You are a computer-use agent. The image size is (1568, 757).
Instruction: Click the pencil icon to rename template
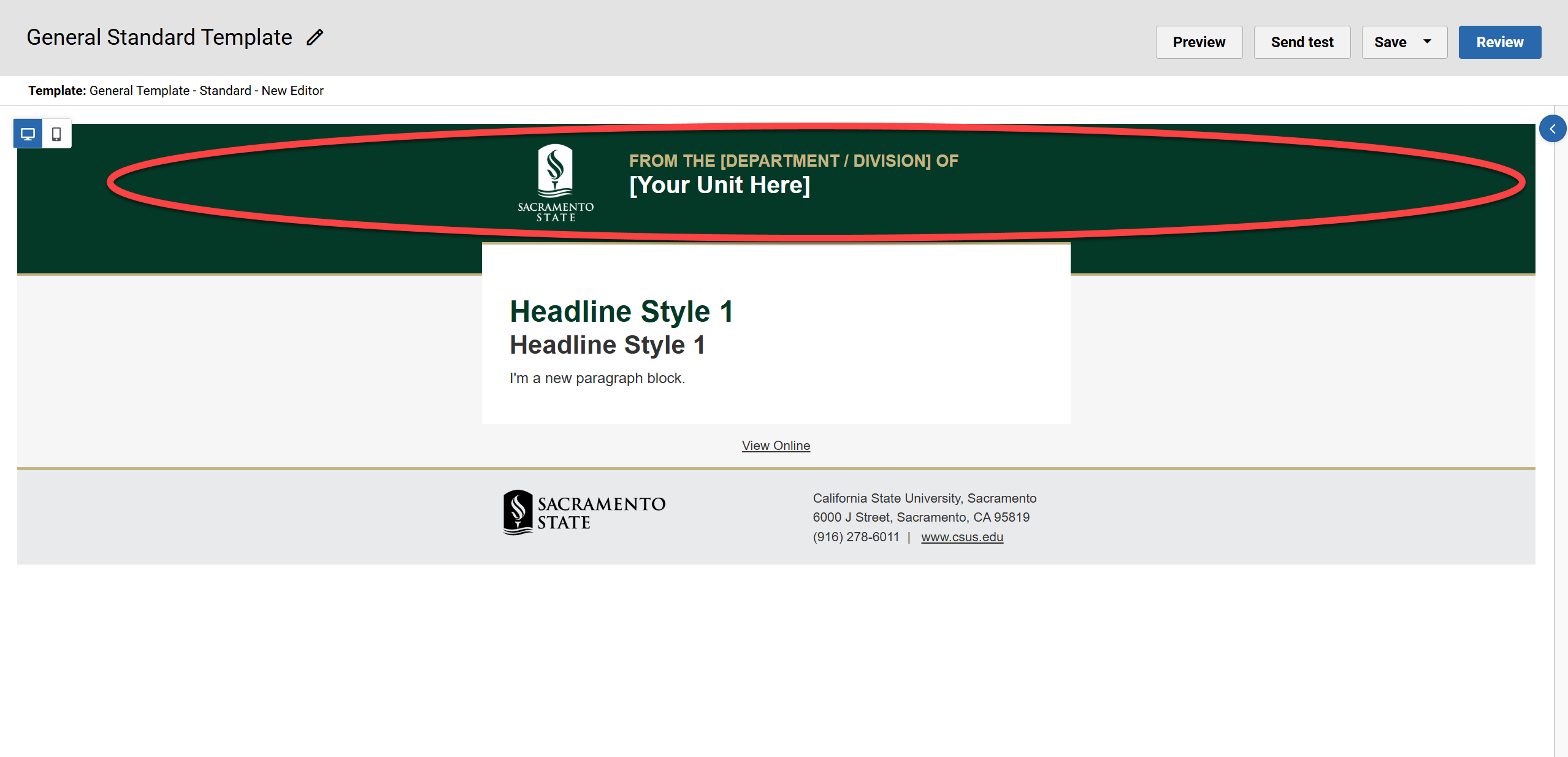point(315,37)
